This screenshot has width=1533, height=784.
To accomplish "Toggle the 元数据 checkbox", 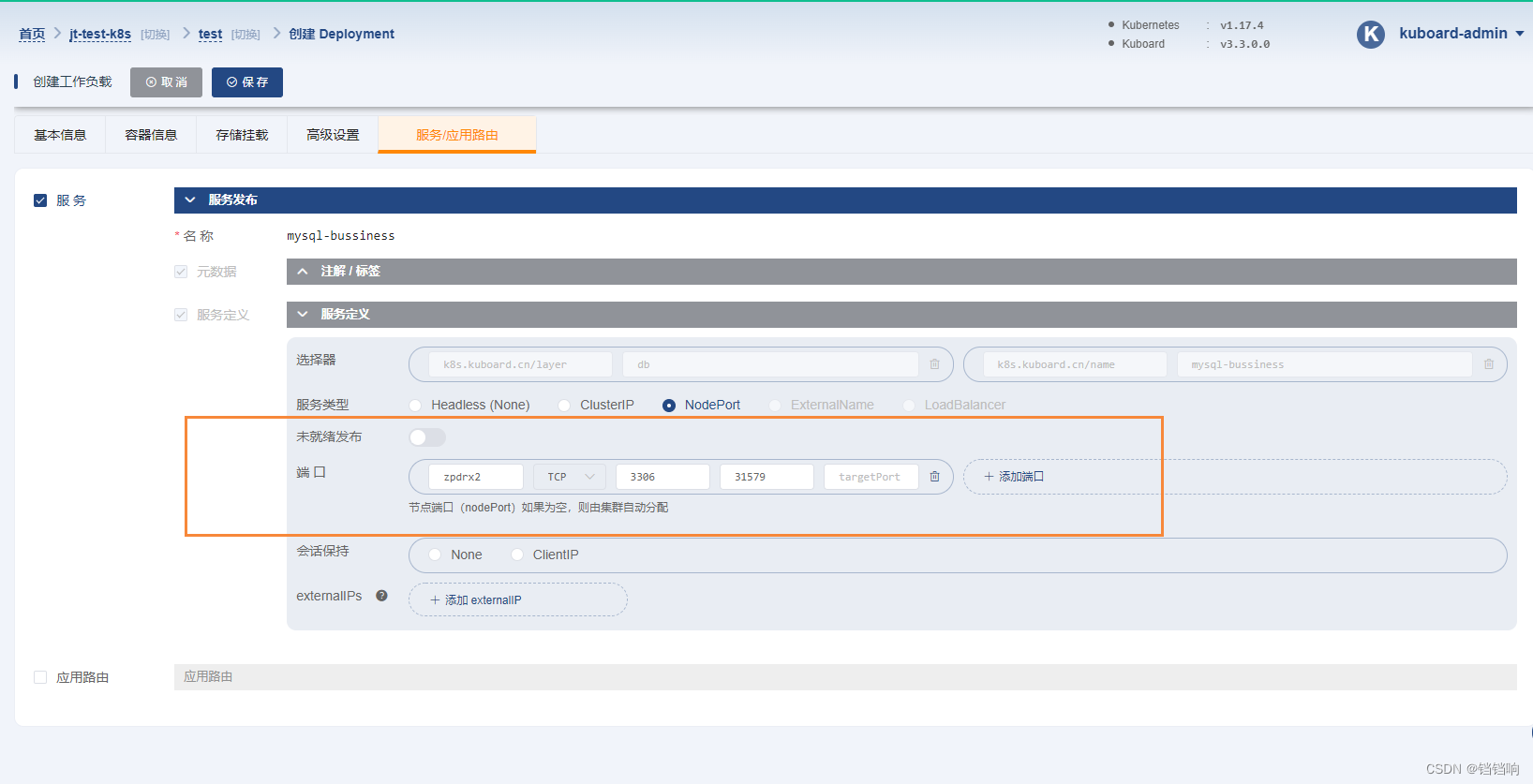I will tap(181, 272).
